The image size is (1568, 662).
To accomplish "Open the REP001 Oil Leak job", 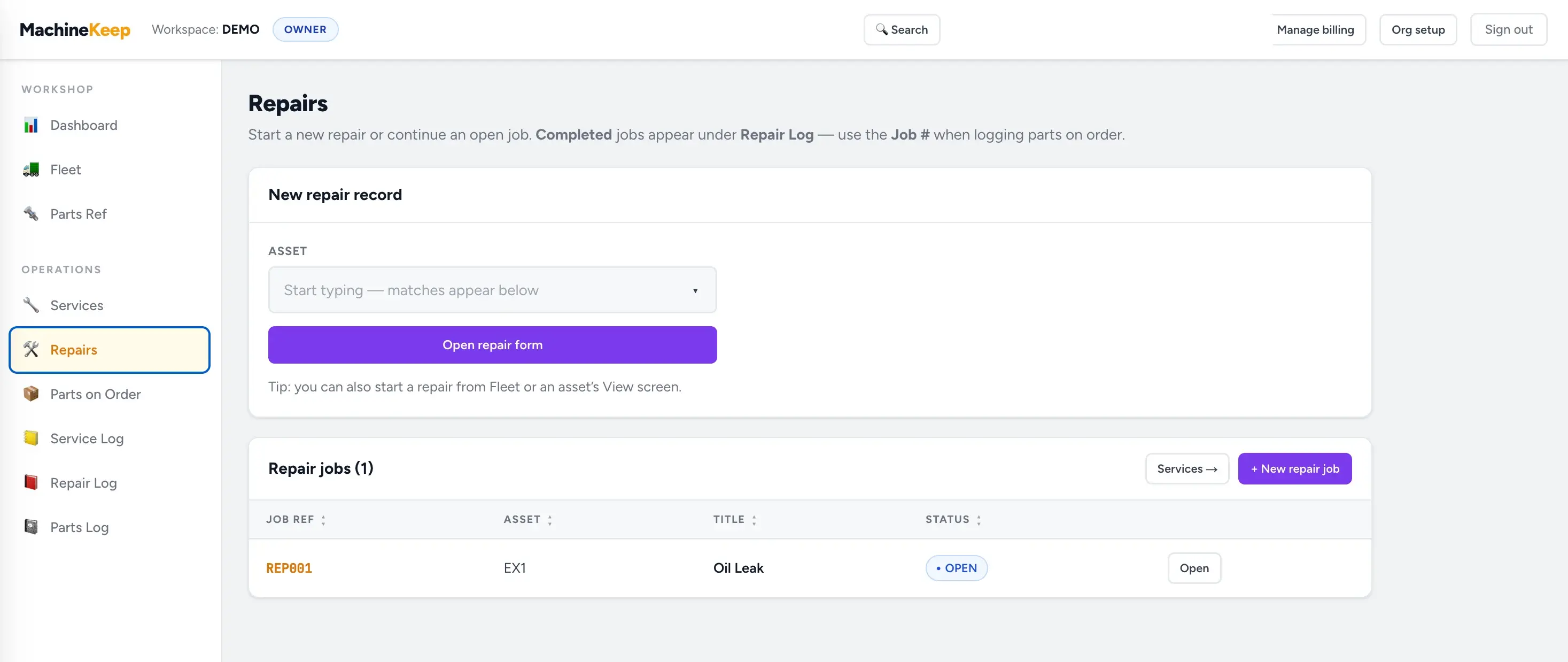I will (x=1194, y=567).
